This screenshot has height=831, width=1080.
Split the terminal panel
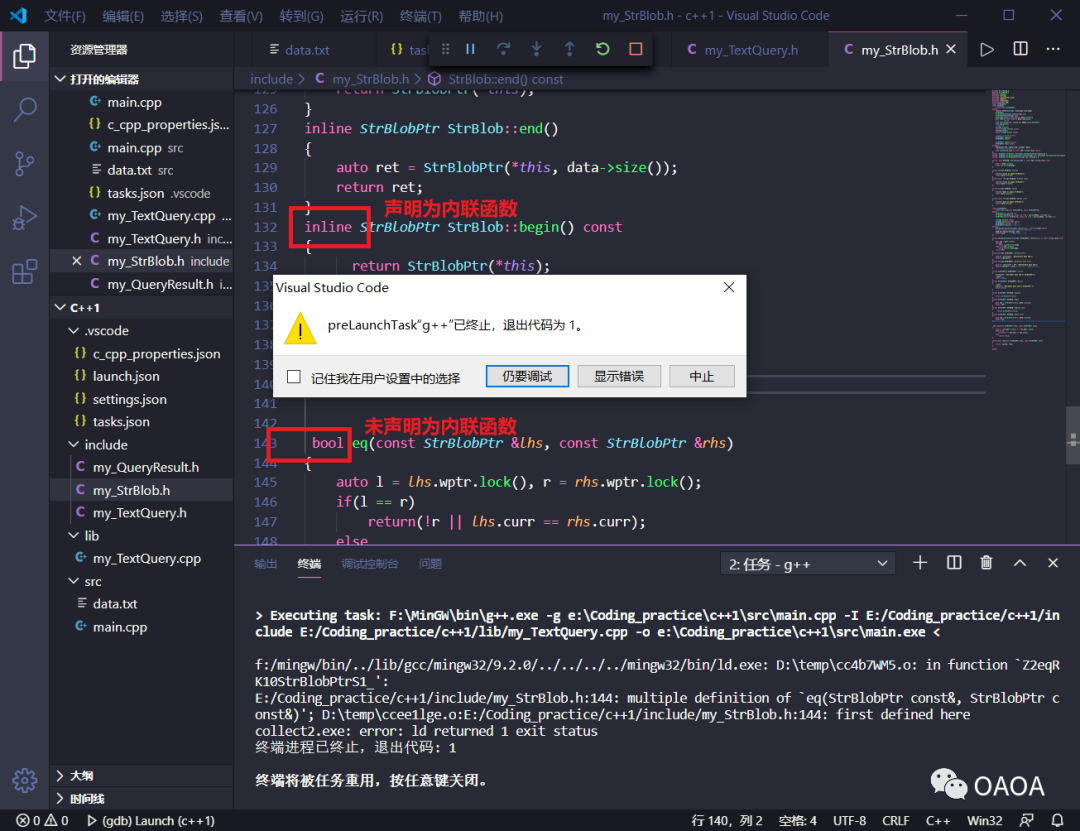point(953,563)
